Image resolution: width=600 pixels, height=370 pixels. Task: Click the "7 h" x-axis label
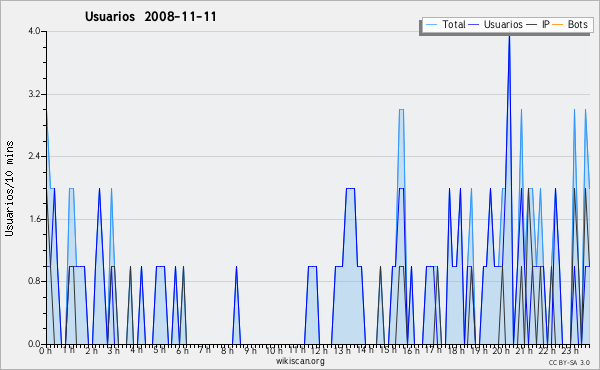point(204,350)
